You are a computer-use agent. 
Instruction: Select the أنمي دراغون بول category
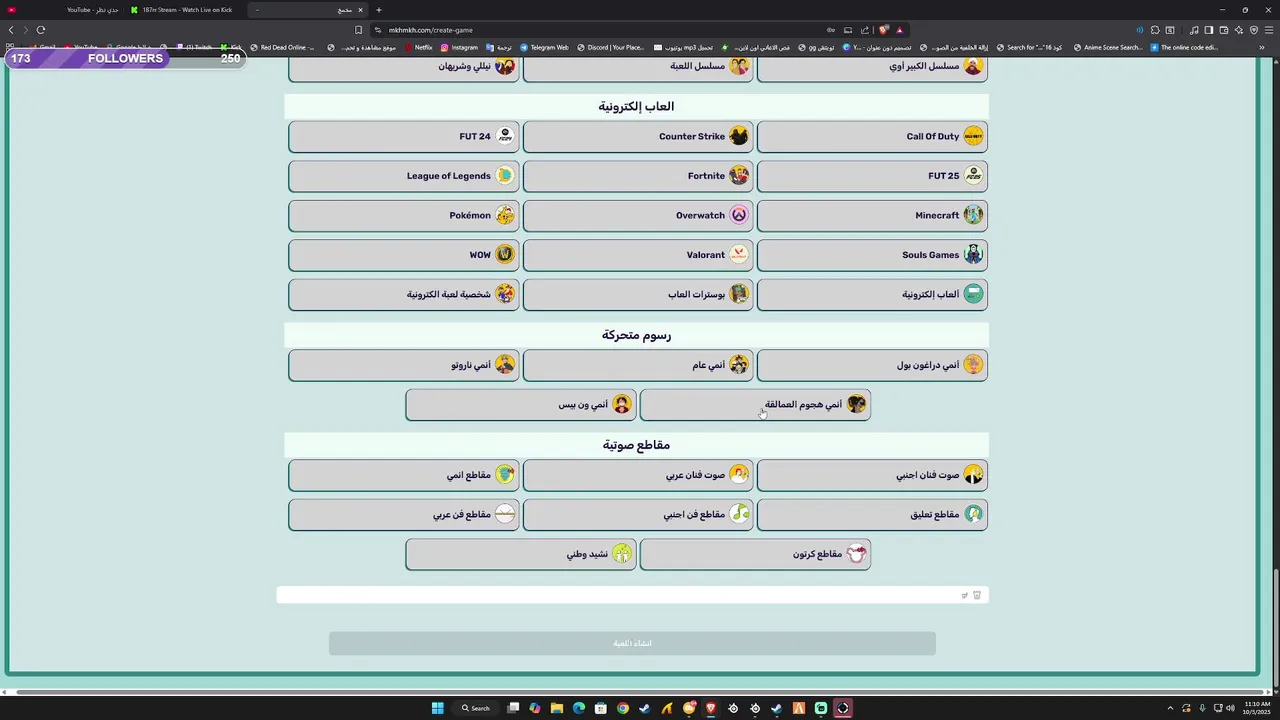(x=872, y=365)
